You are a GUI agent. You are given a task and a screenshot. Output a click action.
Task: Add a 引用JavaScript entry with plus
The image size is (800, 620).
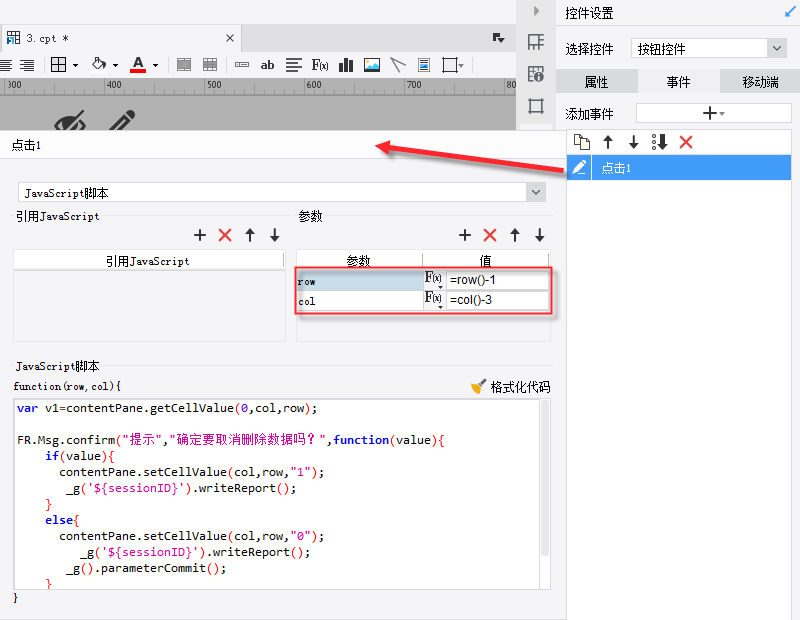[x=200, y=235]
